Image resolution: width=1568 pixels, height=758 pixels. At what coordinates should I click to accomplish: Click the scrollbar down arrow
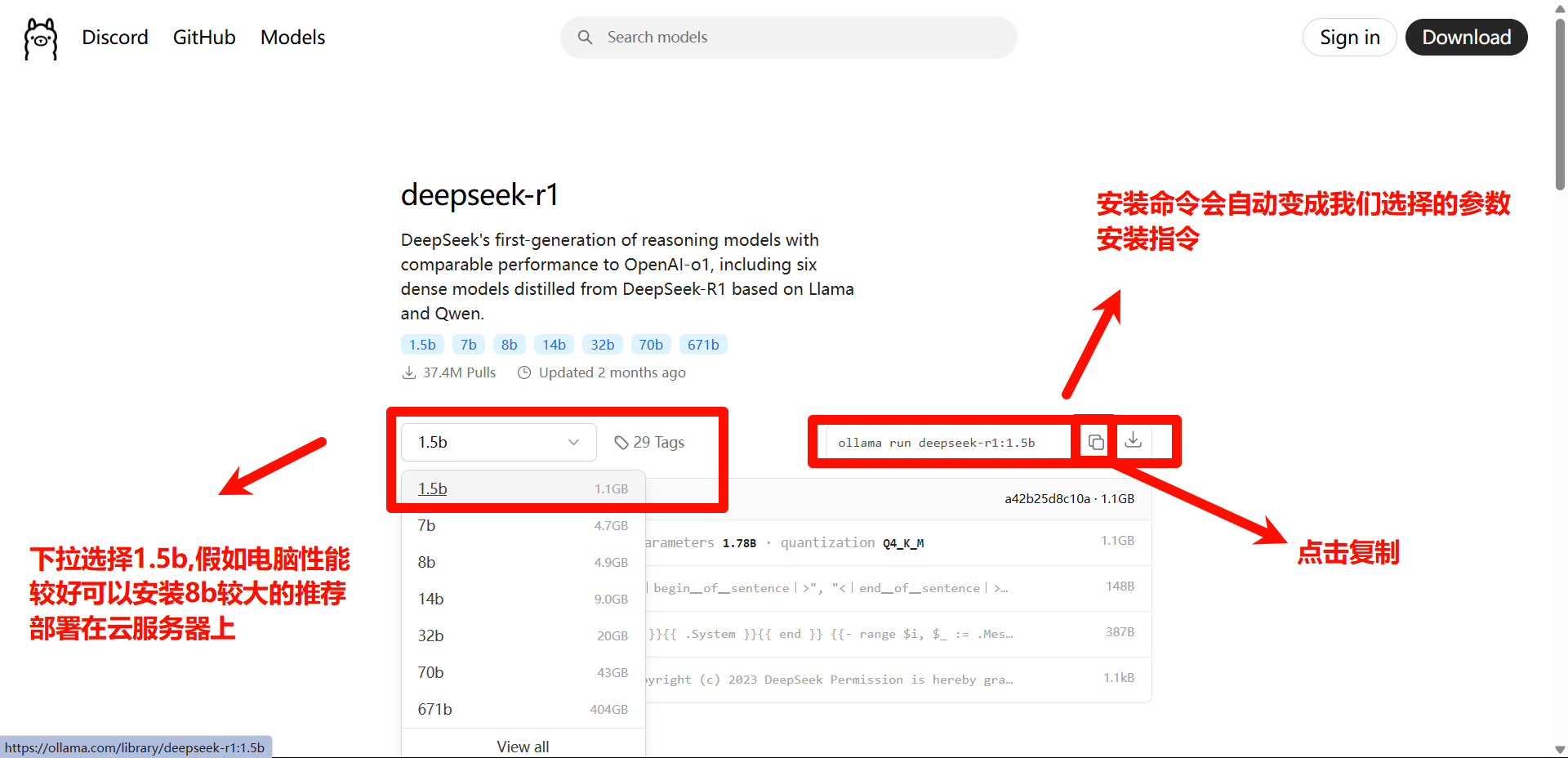pyautogui.click(x=1560, y=750)
